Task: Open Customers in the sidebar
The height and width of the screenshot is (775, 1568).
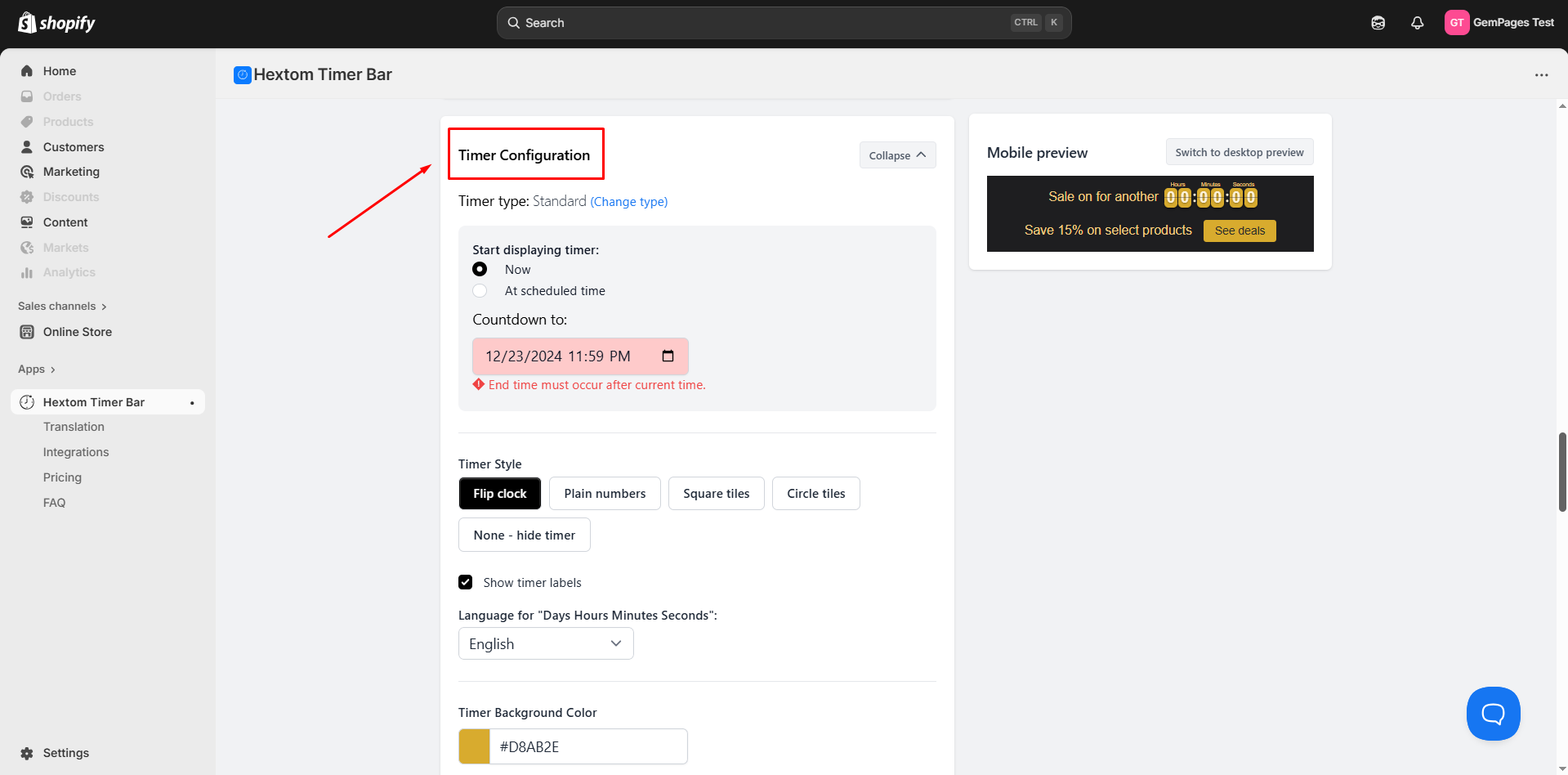Action: (74, 147)
